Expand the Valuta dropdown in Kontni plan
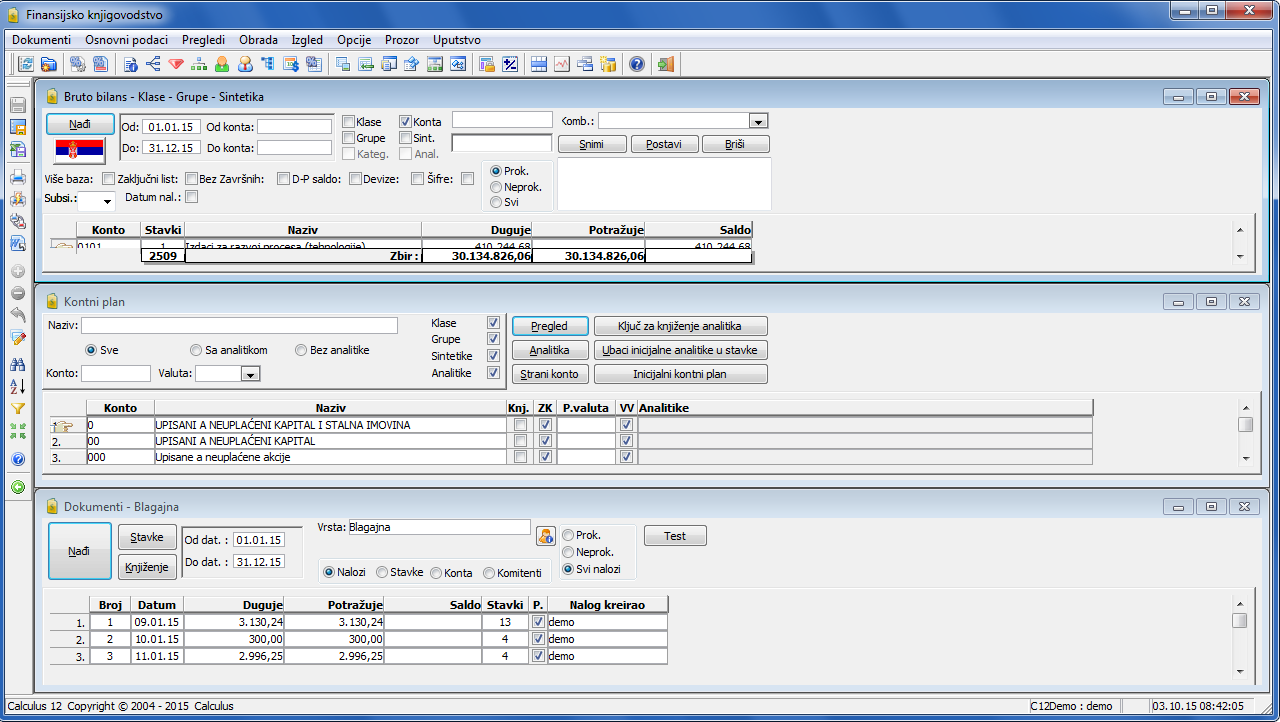The height and width of the screenshot is (722, 1280). (250, 374)
